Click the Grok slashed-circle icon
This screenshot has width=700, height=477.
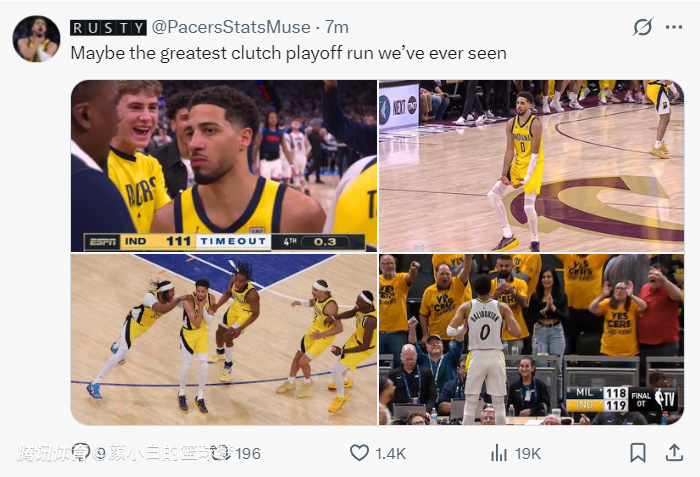[x=644, y=27]
